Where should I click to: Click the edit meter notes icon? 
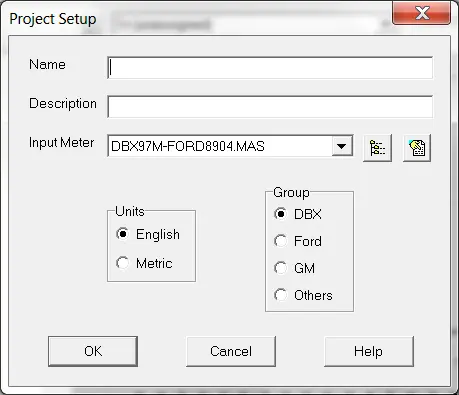[417, 148]
